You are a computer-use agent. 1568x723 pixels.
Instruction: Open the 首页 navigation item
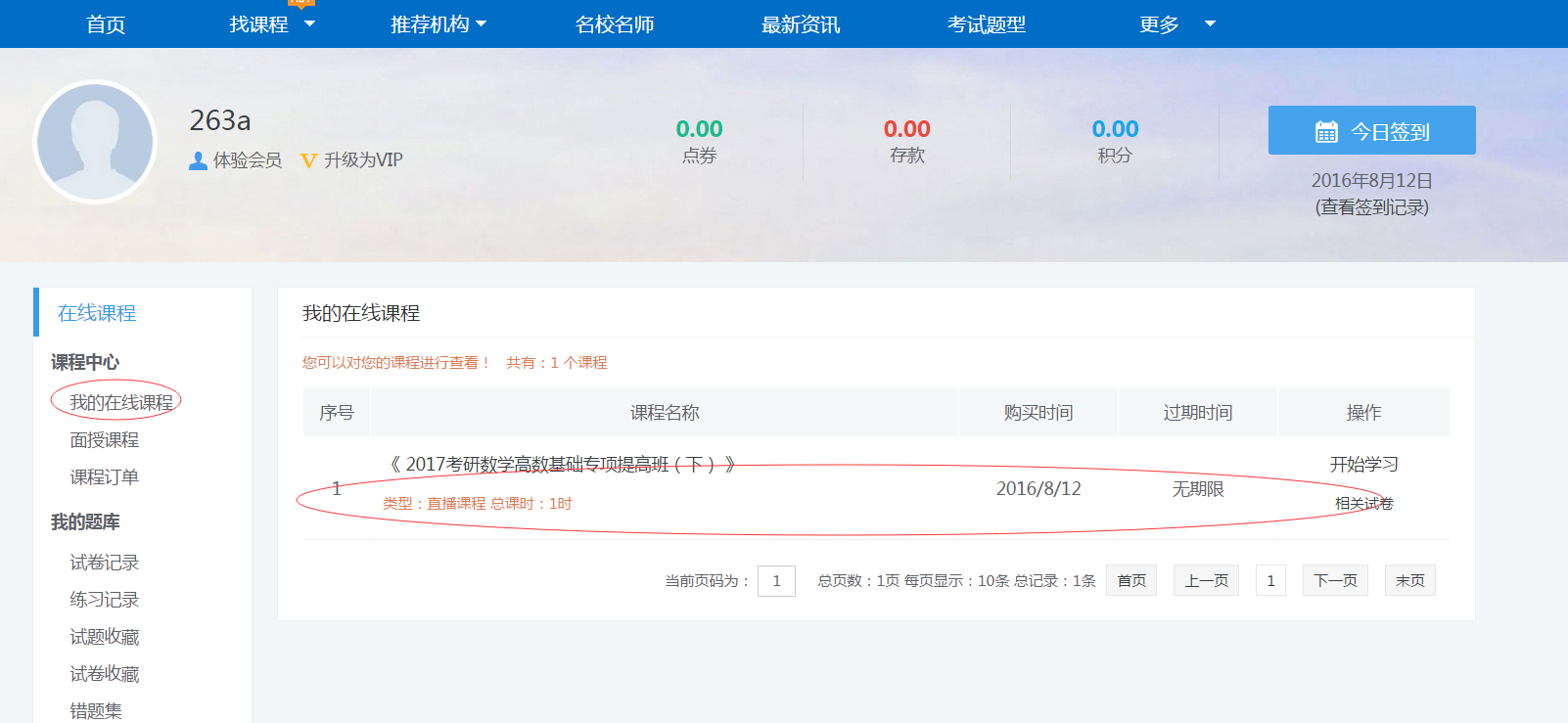coord(106,24)
